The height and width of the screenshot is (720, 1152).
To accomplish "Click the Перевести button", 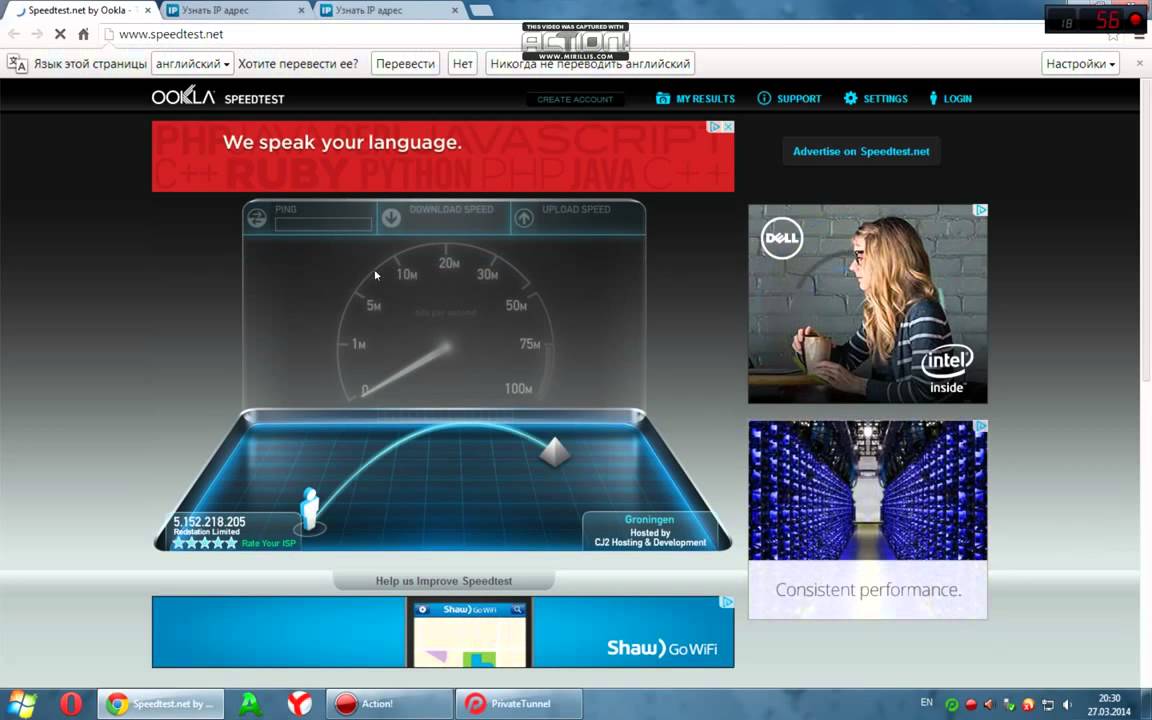I will [405, 64].
